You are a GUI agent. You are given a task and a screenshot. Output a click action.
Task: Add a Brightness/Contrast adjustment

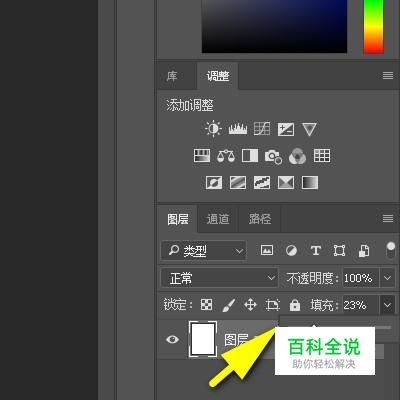click(x=213, y=129)
